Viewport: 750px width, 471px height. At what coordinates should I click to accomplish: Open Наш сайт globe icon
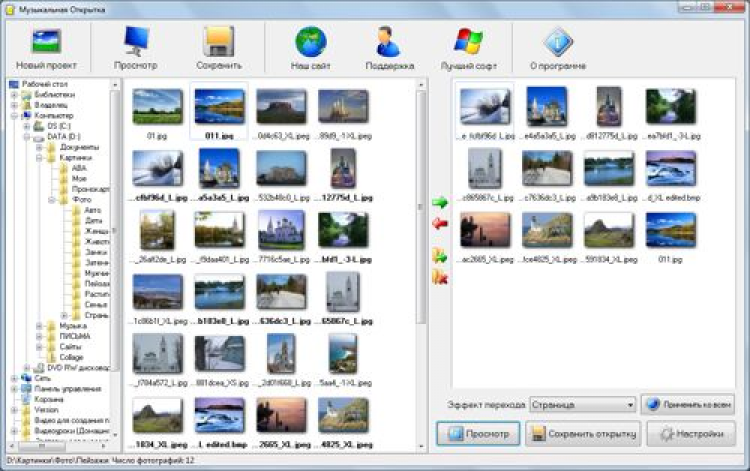pos(311,42)
